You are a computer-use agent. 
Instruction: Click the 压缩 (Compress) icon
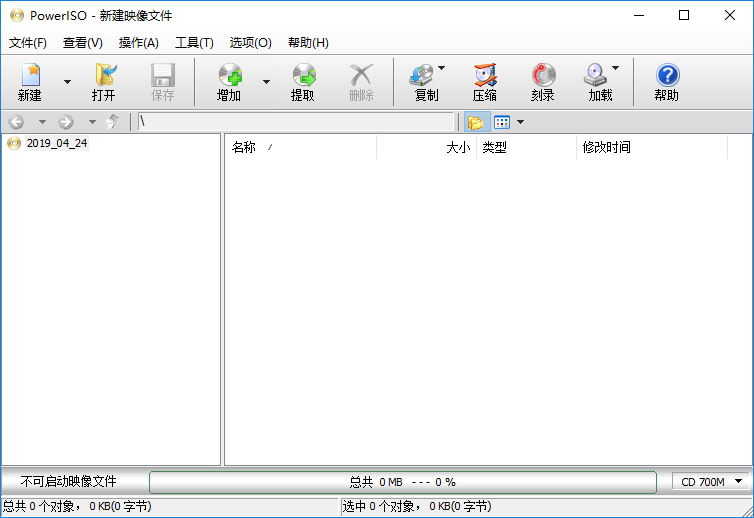tap(485, 81)
